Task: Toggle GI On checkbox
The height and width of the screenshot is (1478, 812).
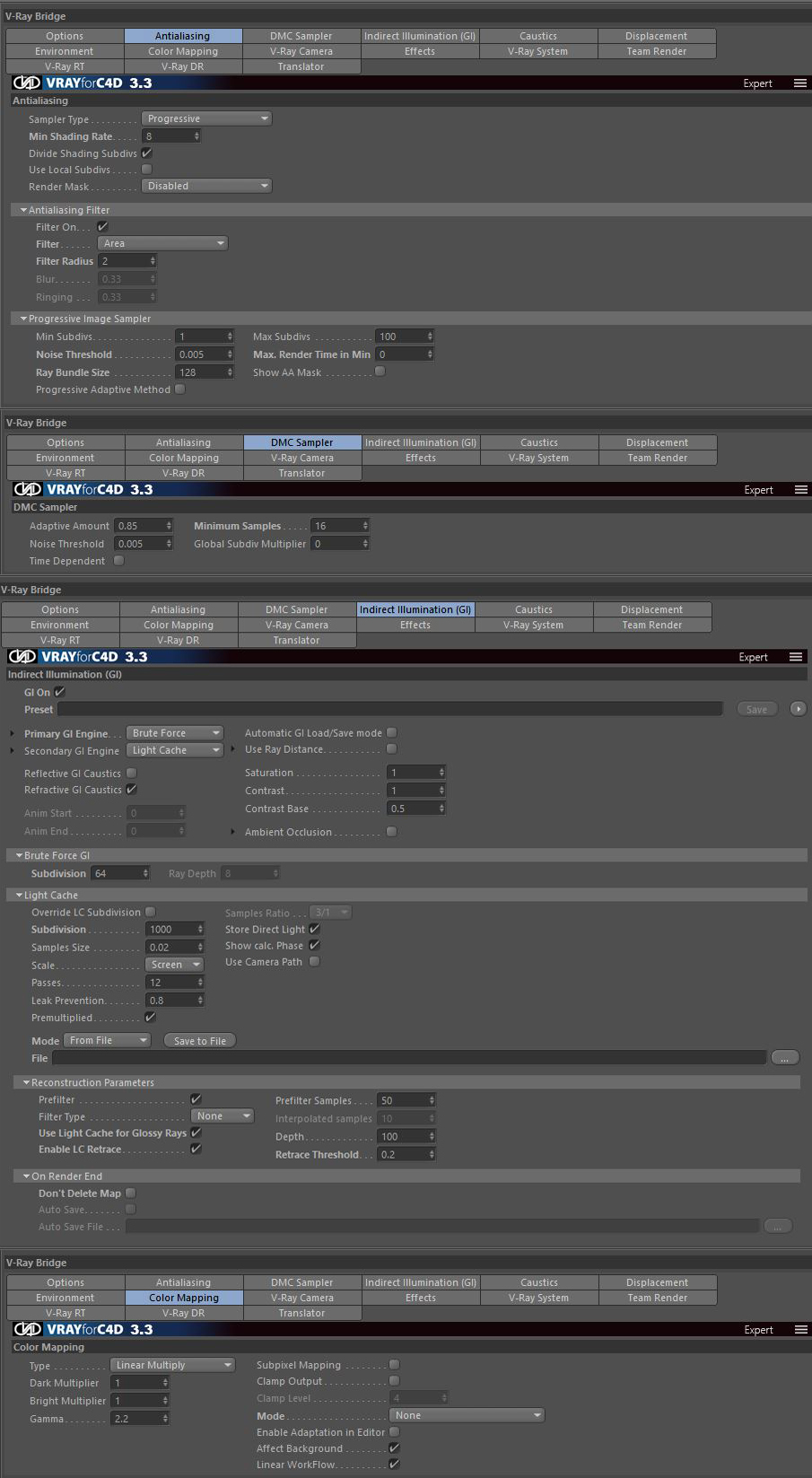Action: (x=59, y=692)
